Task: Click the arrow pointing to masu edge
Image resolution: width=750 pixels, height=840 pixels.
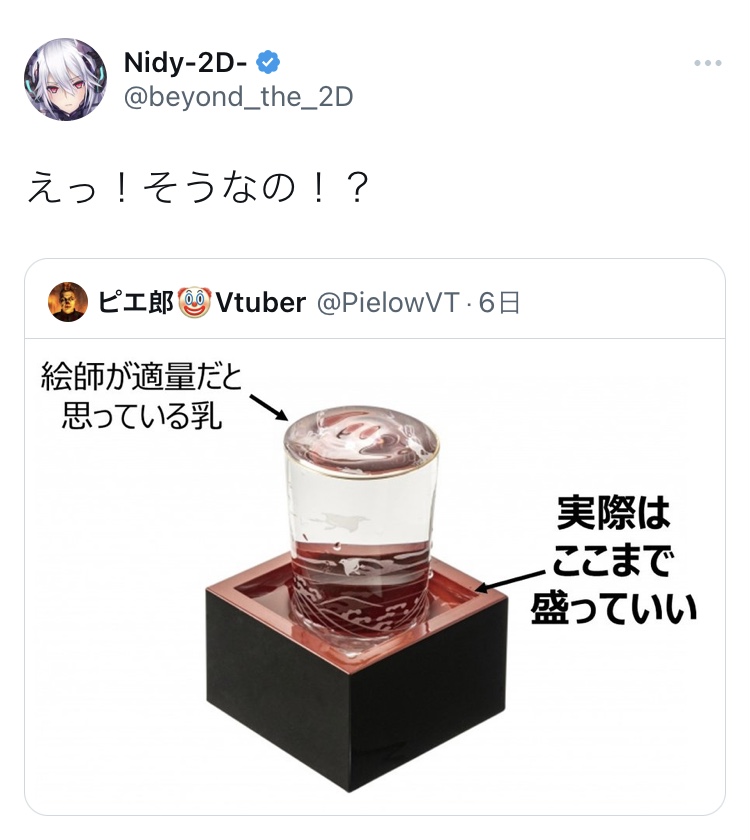Action: [511, 582]
